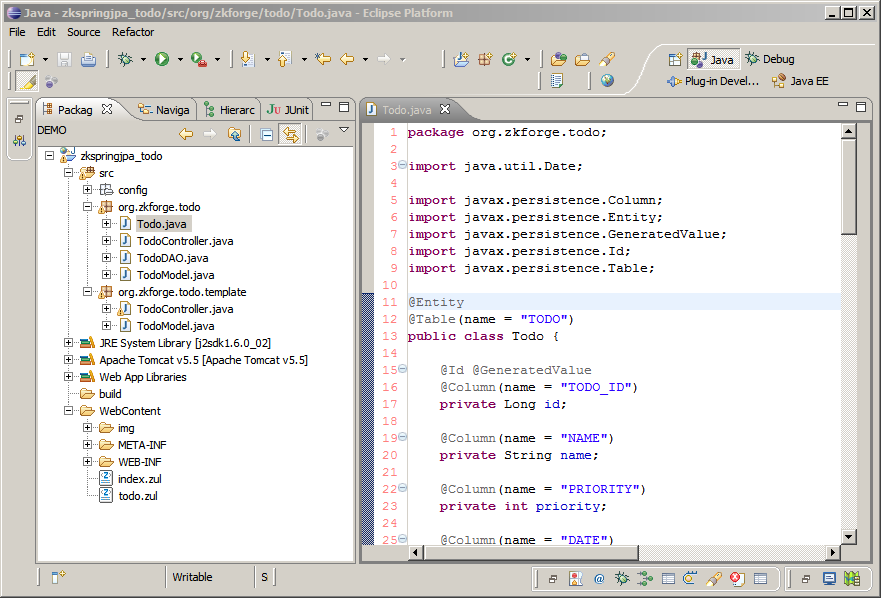Open the Javadoc @ fast view icon

pos(599,578)
